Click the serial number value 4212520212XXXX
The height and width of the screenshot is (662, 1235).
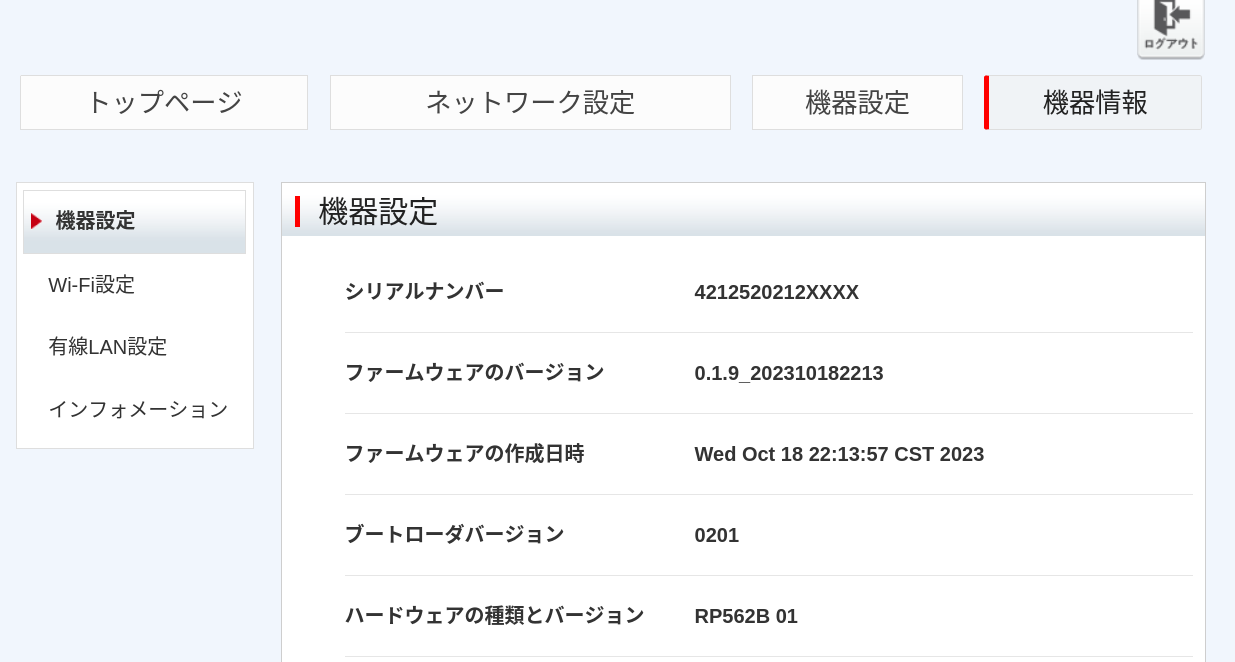(x=776, y=292)
